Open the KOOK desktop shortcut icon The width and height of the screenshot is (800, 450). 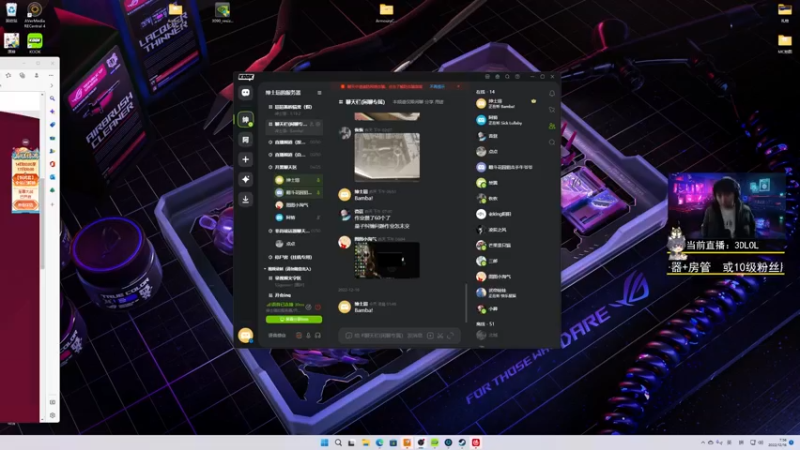point(35,43)
